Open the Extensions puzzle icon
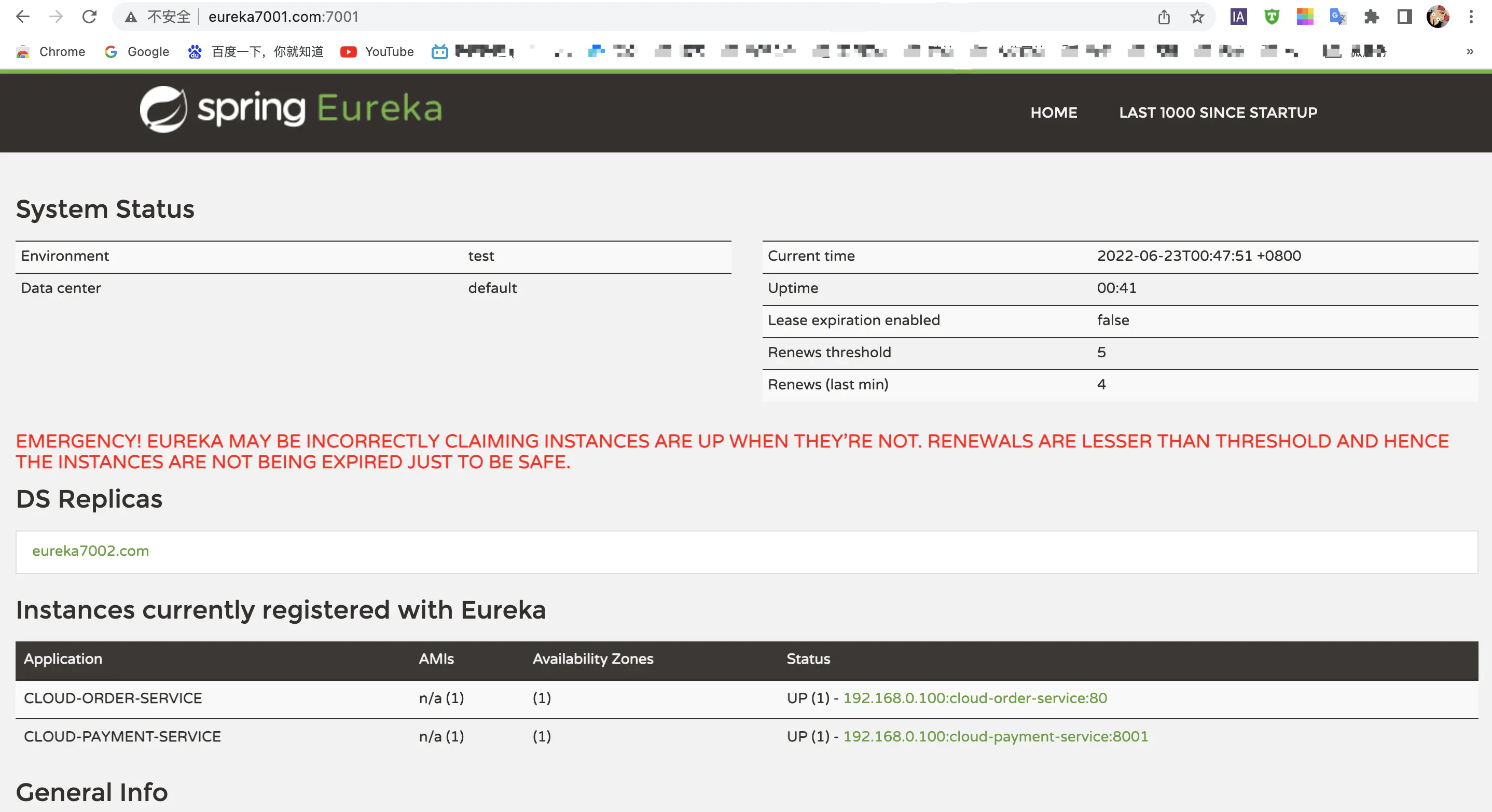Viewport: 1492px width, 812px height. click(x=1371, y=17)
